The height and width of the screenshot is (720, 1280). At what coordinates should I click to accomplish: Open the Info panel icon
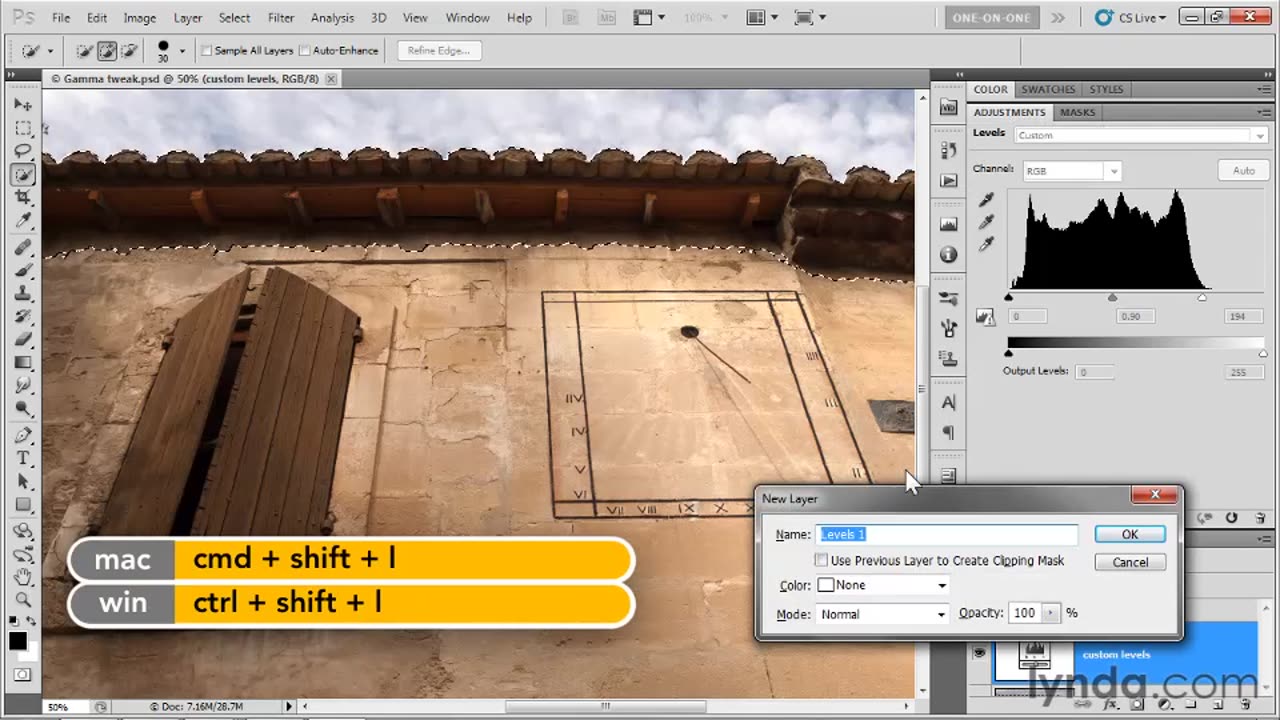pyautogui.click(x=948, y=255)
